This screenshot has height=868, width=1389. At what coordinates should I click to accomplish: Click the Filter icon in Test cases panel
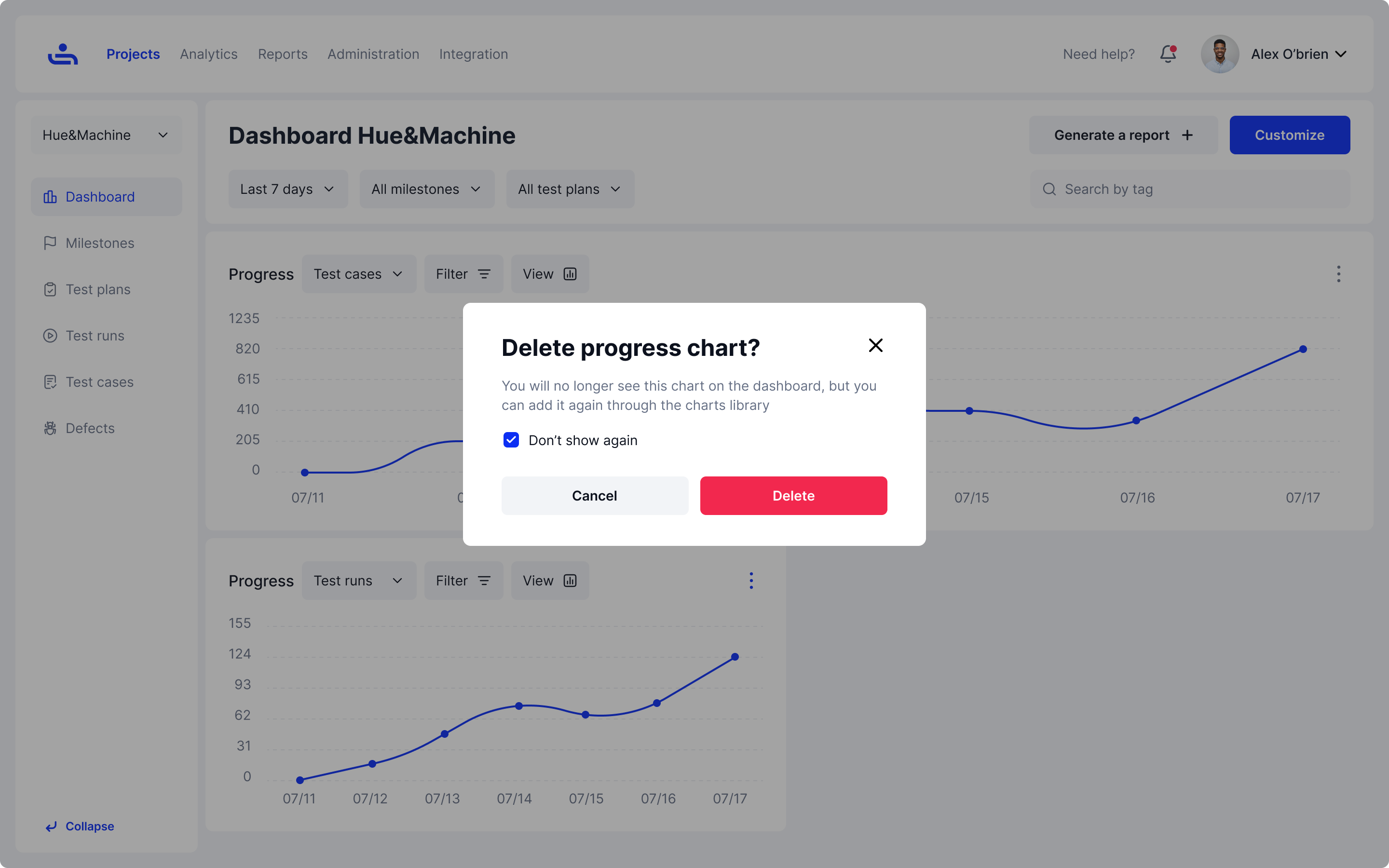(484, 274)
